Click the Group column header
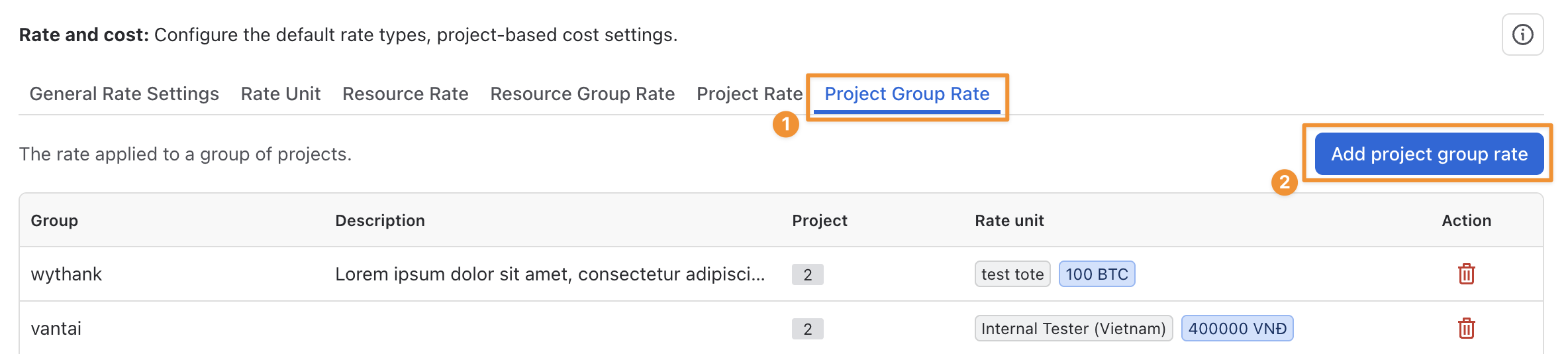 pyautogui.click(x=54, y=220)
